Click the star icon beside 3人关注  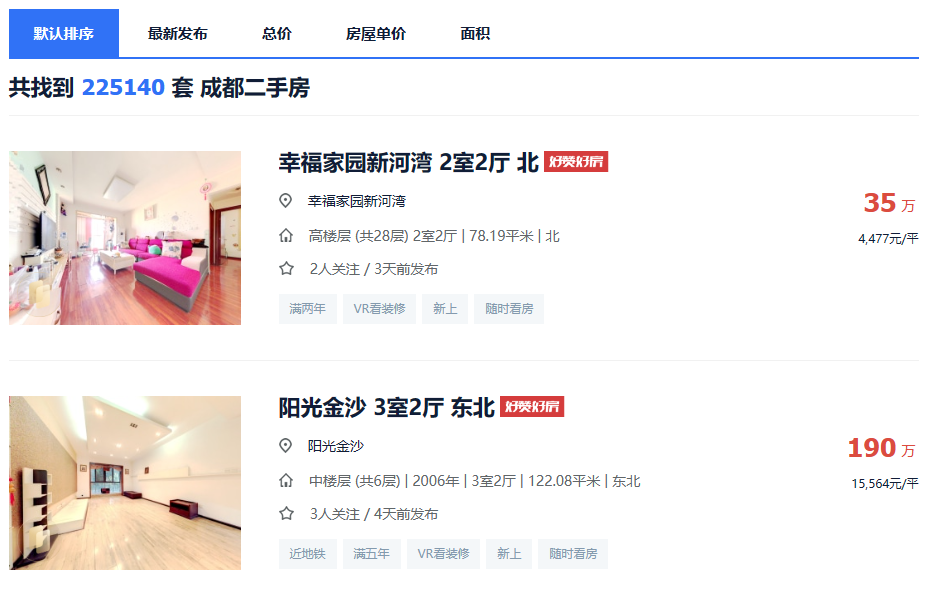pos(286,513)
